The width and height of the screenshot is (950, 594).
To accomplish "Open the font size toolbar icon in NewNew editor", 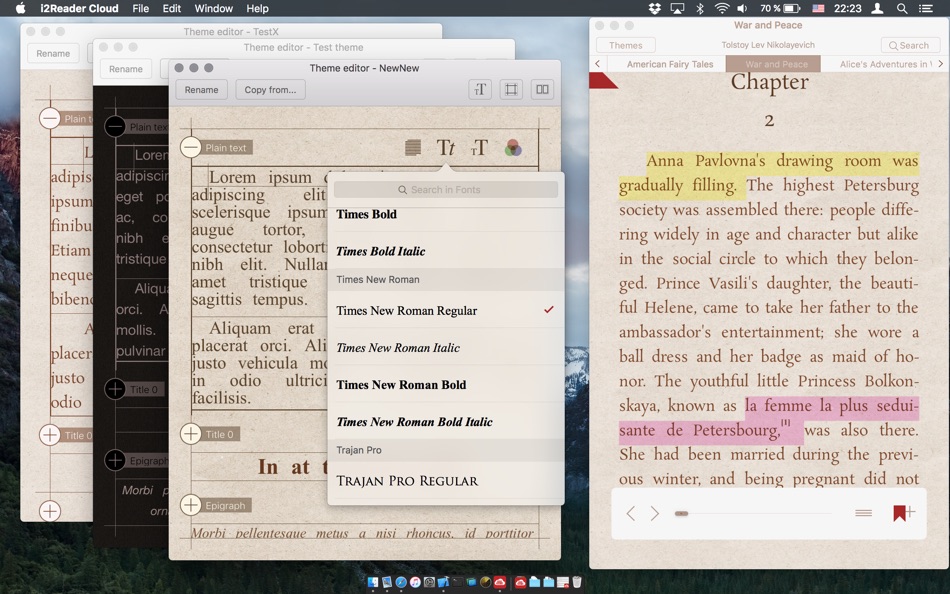I will (x=480, y=90).
